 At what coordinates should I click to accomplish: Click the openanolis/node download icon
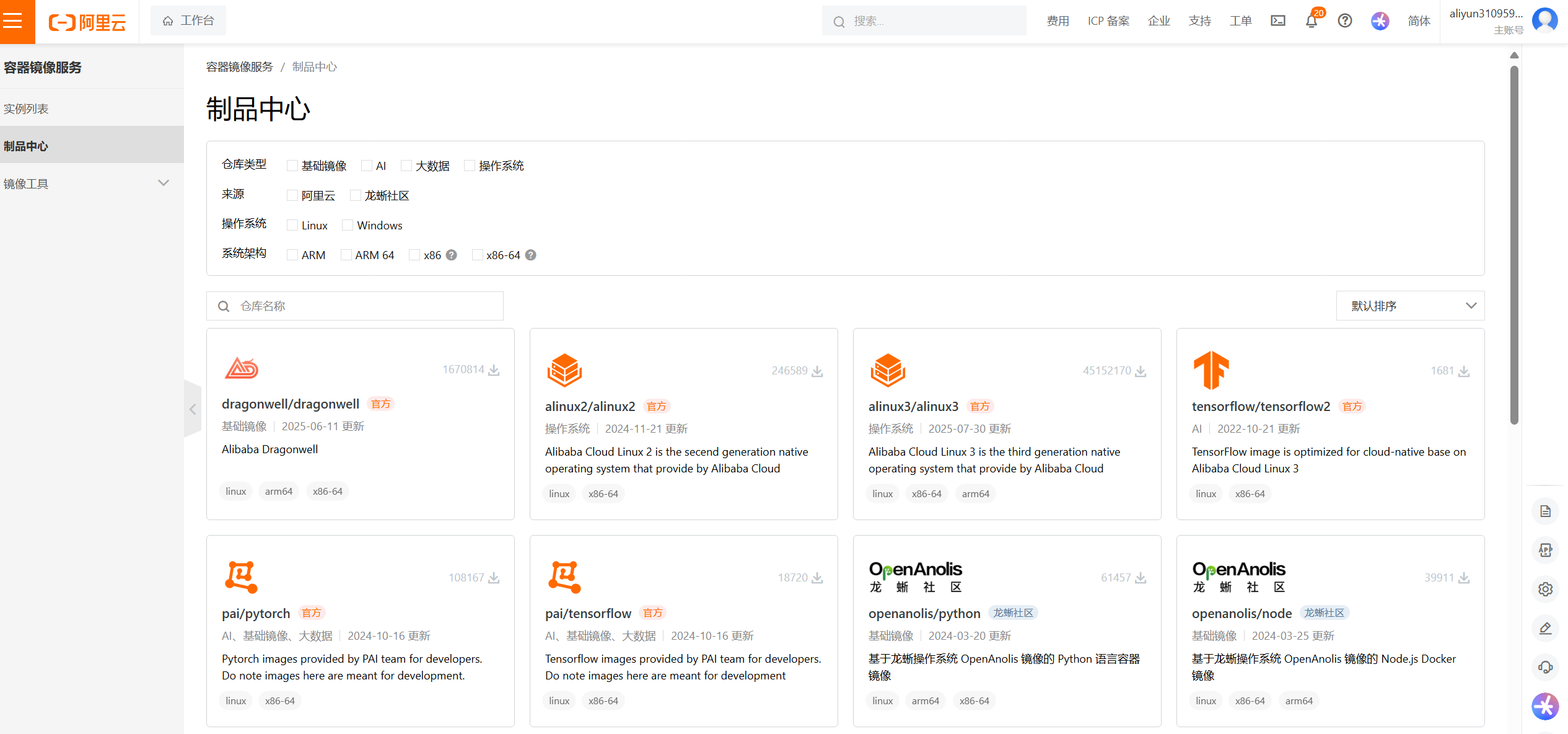(x=1464, y=578)
